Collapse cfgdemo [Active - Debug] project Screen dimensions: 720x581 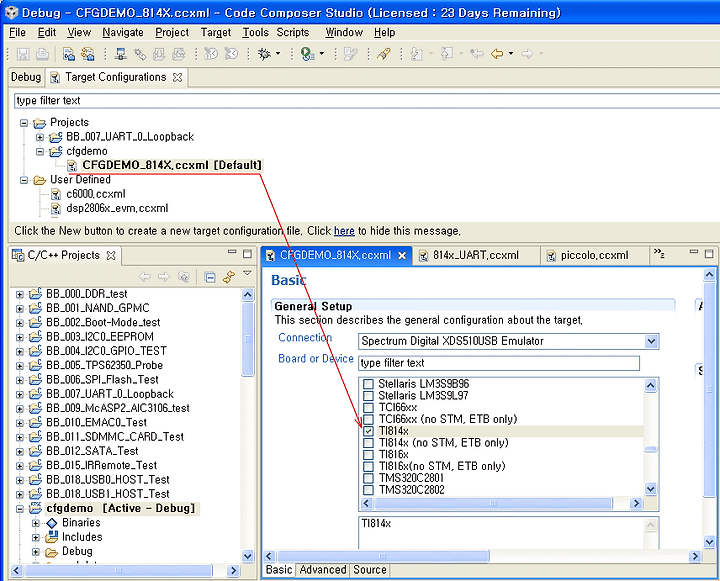[20, 509]
